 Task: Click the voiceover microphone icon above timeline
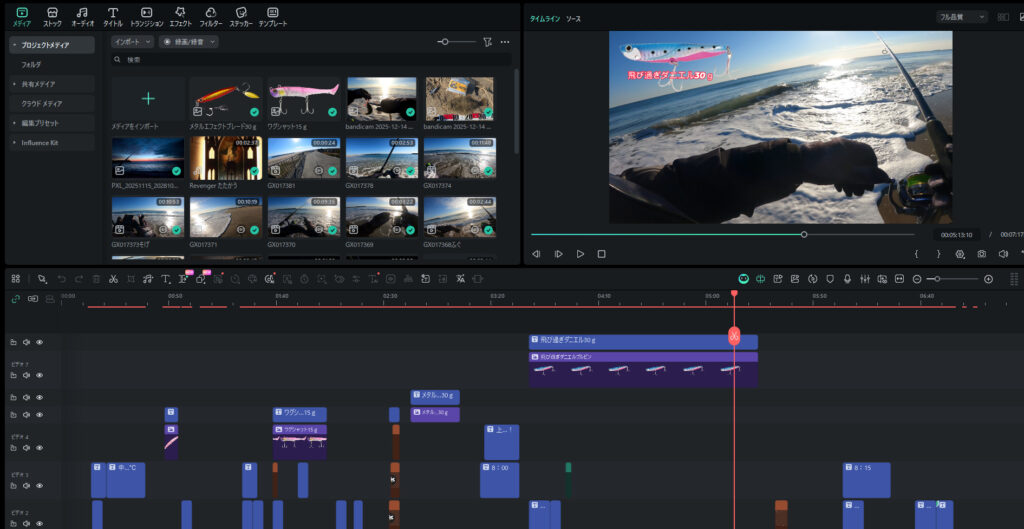[847, 279]
